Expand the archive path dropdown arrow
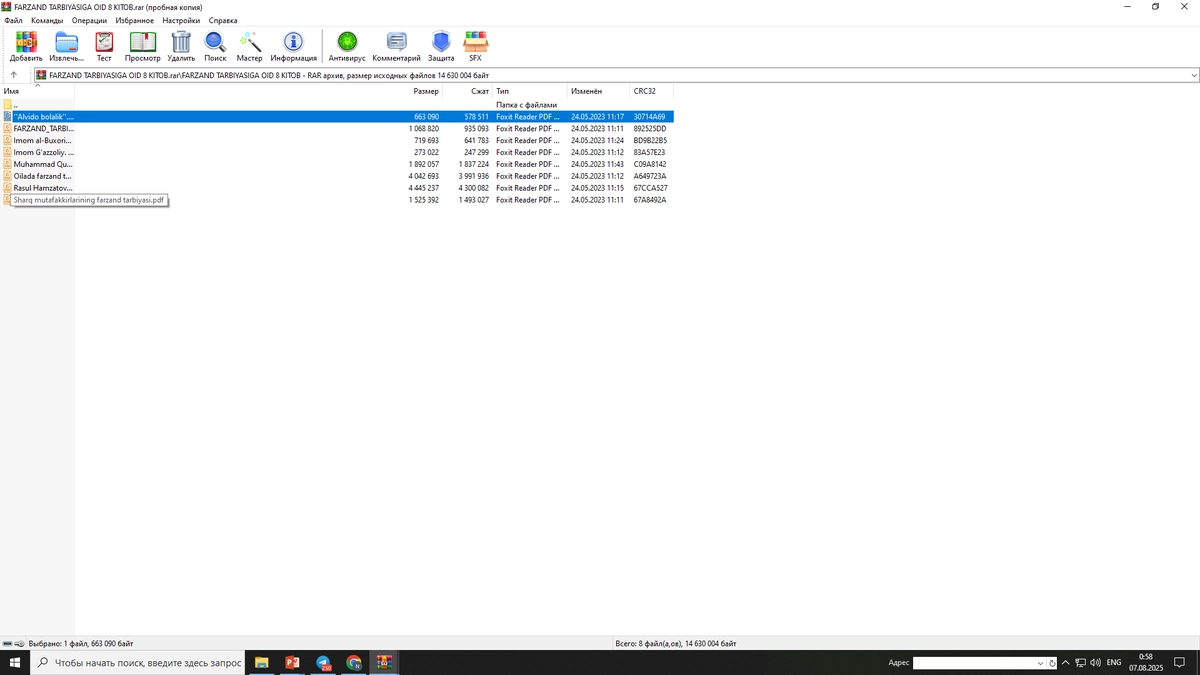 [x=1194, y=75]
